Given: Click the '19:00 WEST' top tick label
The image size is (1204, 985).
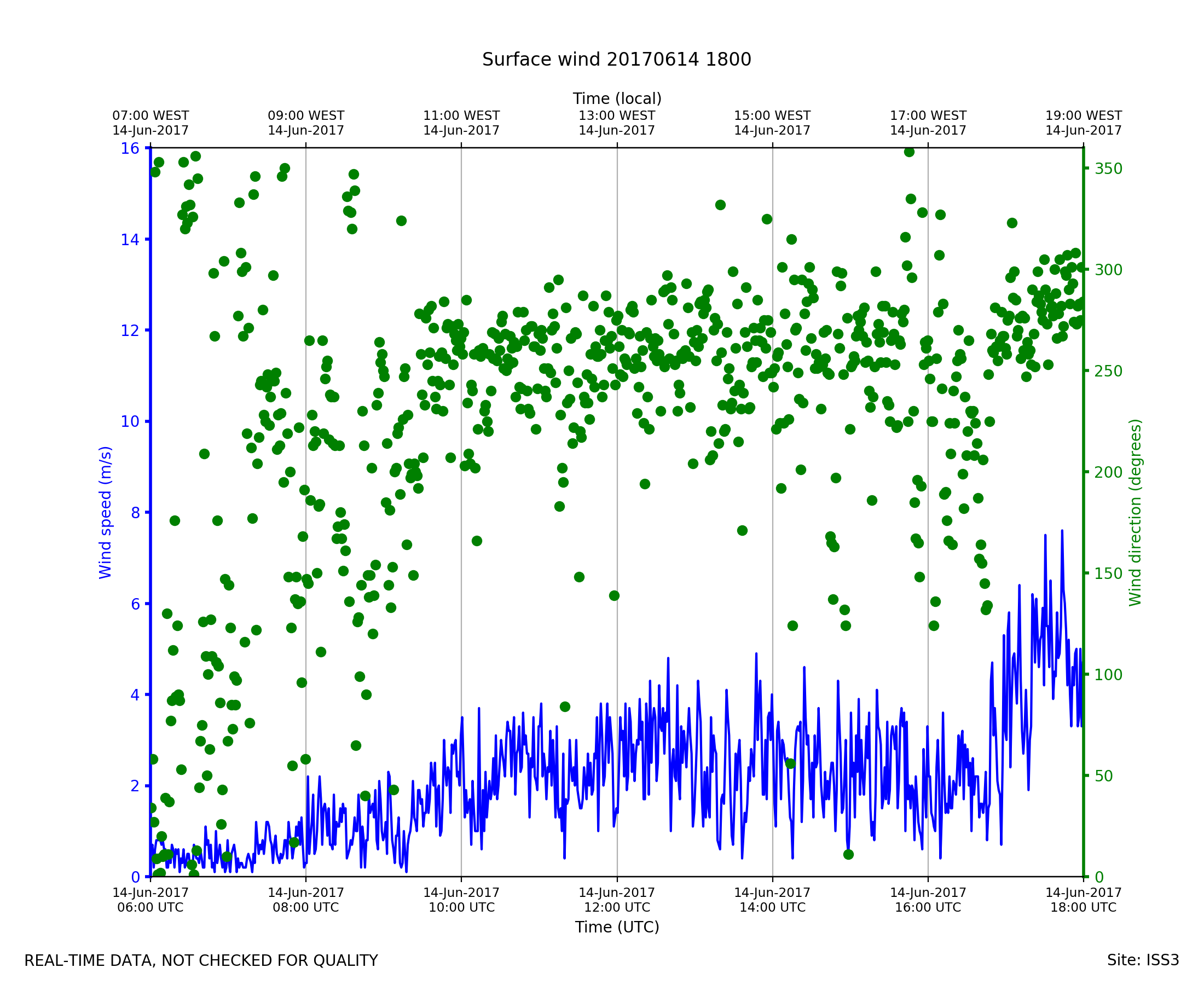Looking at the screenshot, I should click(1083, 116).
